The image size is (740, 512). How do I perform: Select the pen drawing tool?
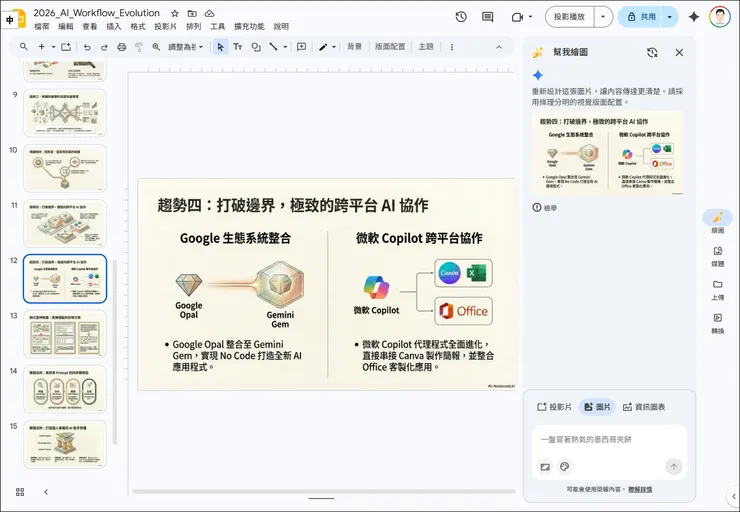tap(323, 47)
